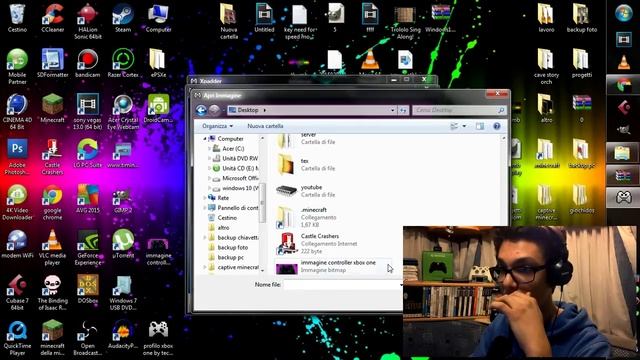The height and width of the screenshot is (360, 640).
Task: Open the Organizza dropdown menu
Action: (x=218, y=126)
